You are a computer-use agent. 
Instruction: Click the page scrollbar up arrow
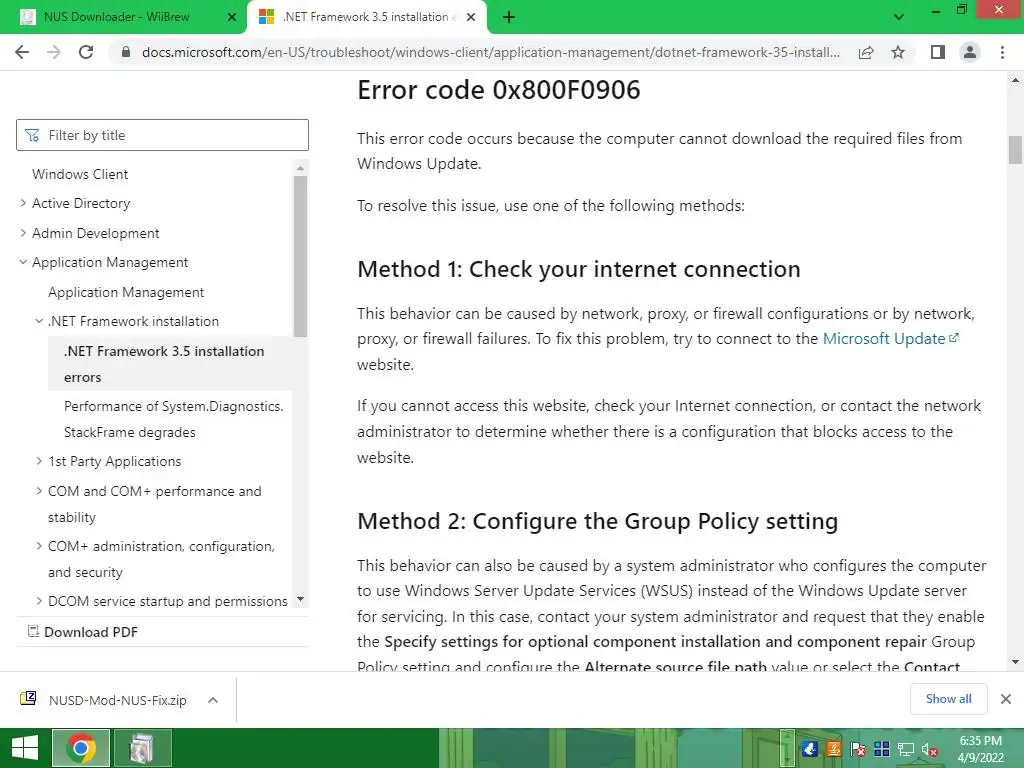coord(1015,80)
